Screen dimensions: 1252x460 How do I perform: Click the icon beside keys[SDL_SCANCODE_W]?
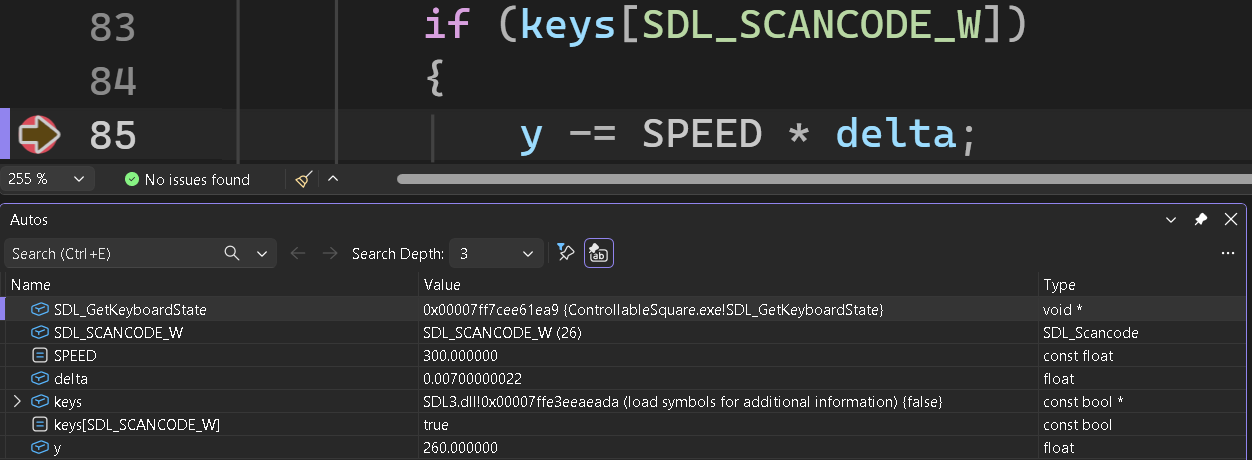[40, 425]
